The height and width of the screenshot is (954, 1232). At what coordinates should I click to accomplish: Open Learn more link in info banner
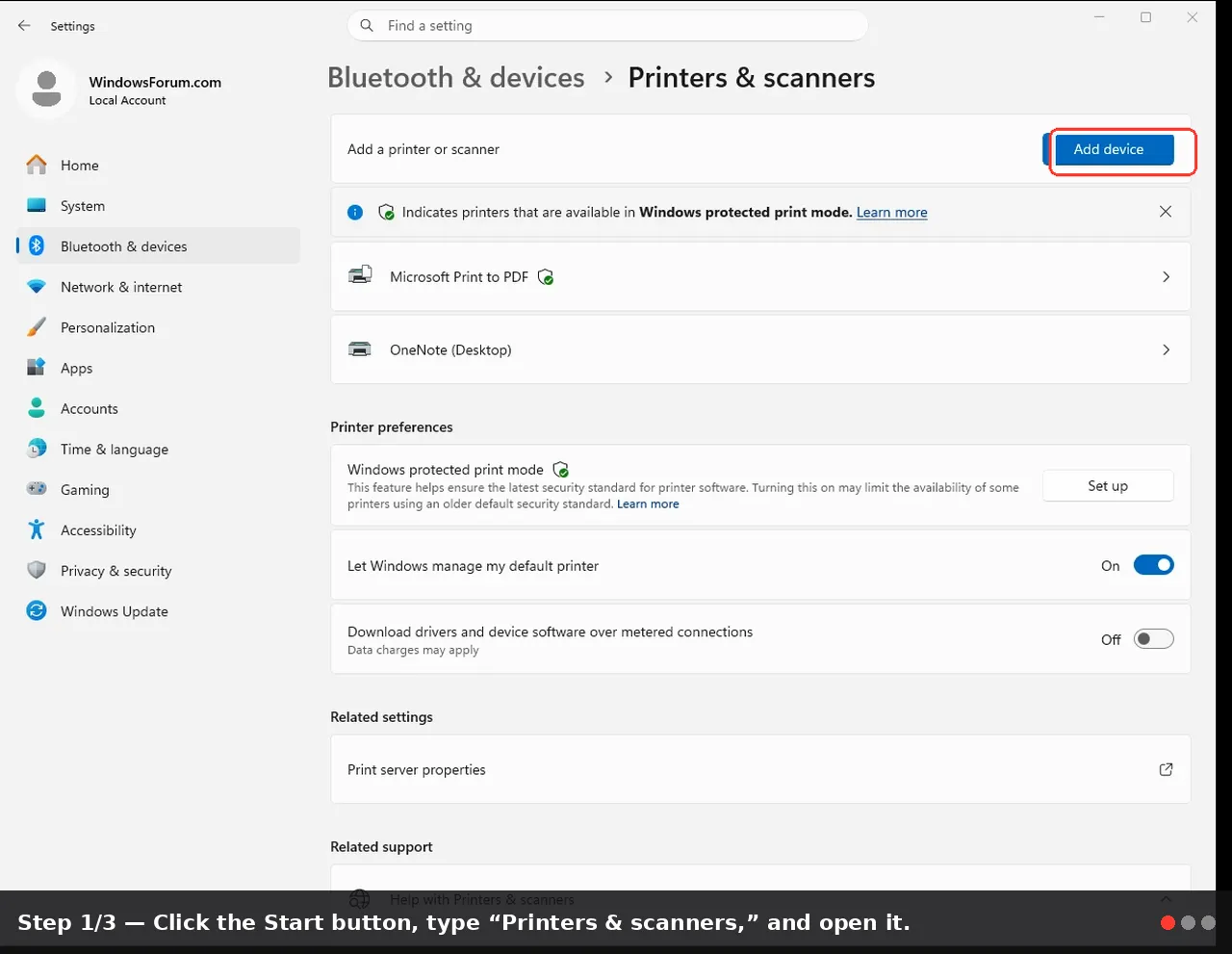tap(891, 213)
